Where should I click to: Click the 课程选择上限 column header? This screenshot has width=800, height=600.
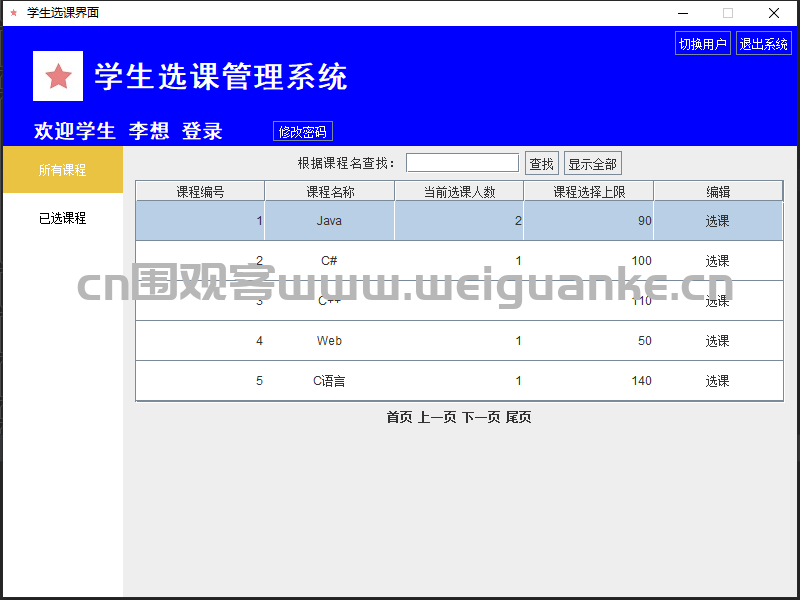[589, 191]
